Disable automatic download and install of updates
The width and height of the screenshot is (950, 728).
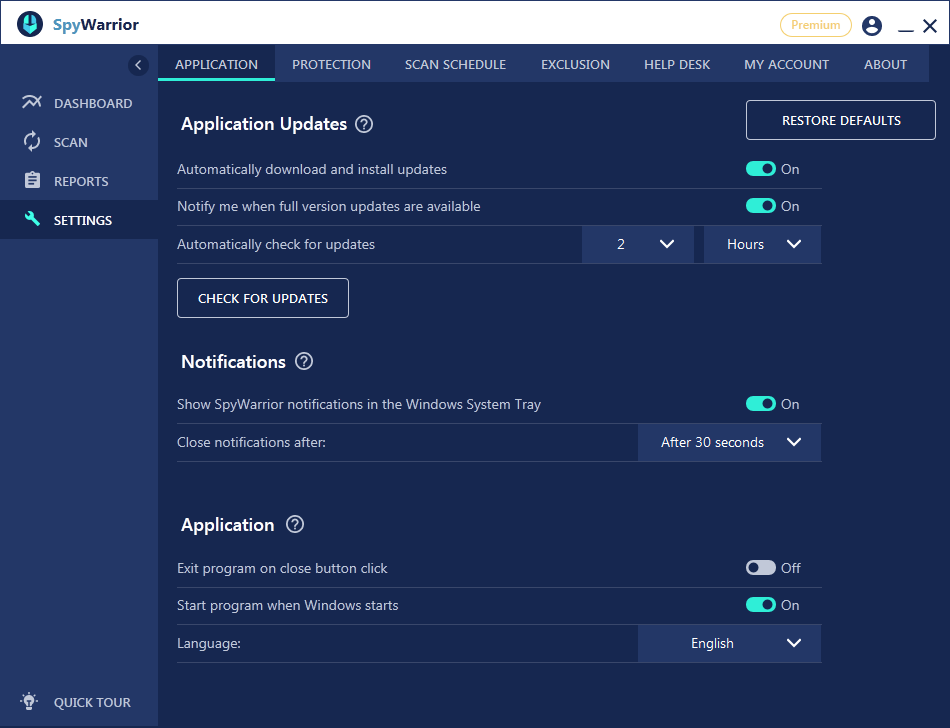click(x=762, y=169)
